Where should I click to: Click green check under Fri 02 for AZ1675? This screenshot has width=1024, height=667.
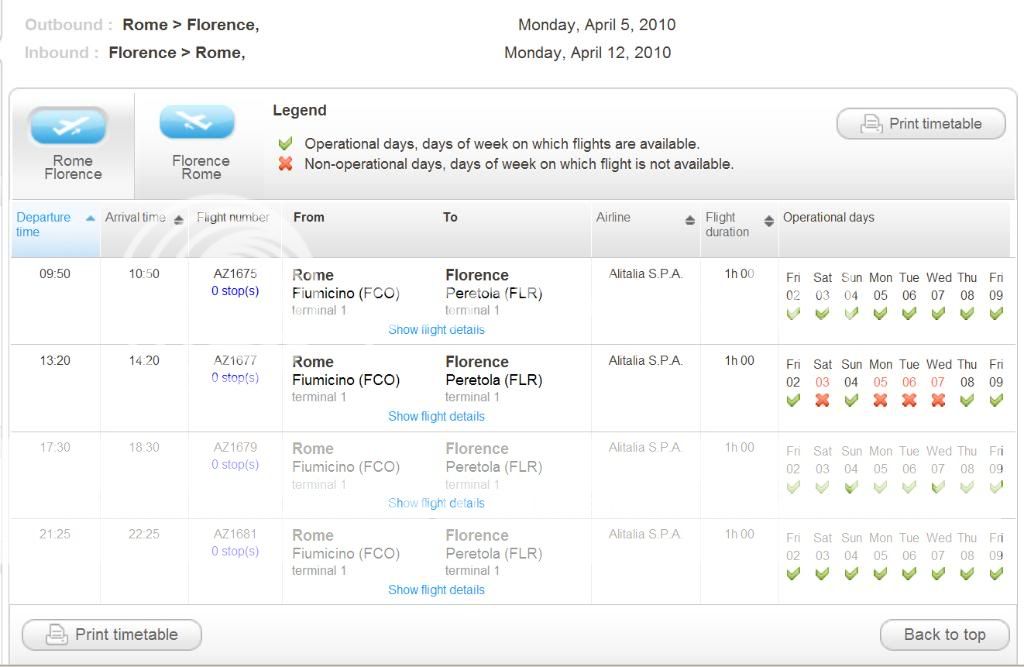pos(793,313)
